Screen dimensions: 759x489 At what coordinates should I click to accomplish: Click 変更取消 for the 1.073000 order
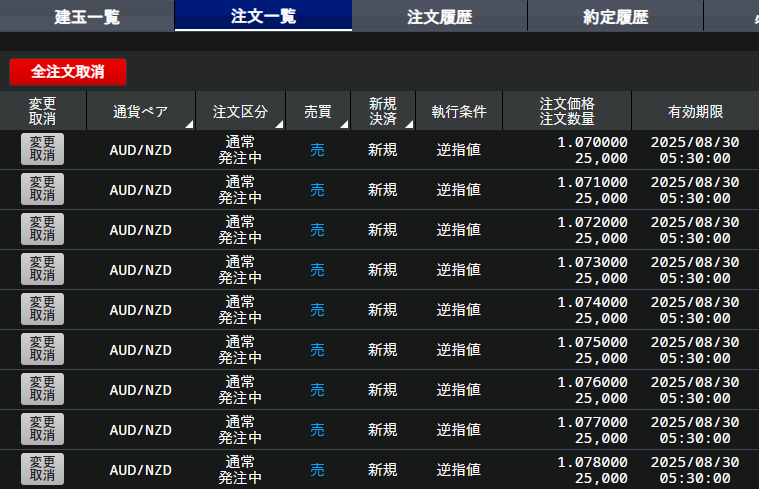pyautogui.click(x=43, y=269)
